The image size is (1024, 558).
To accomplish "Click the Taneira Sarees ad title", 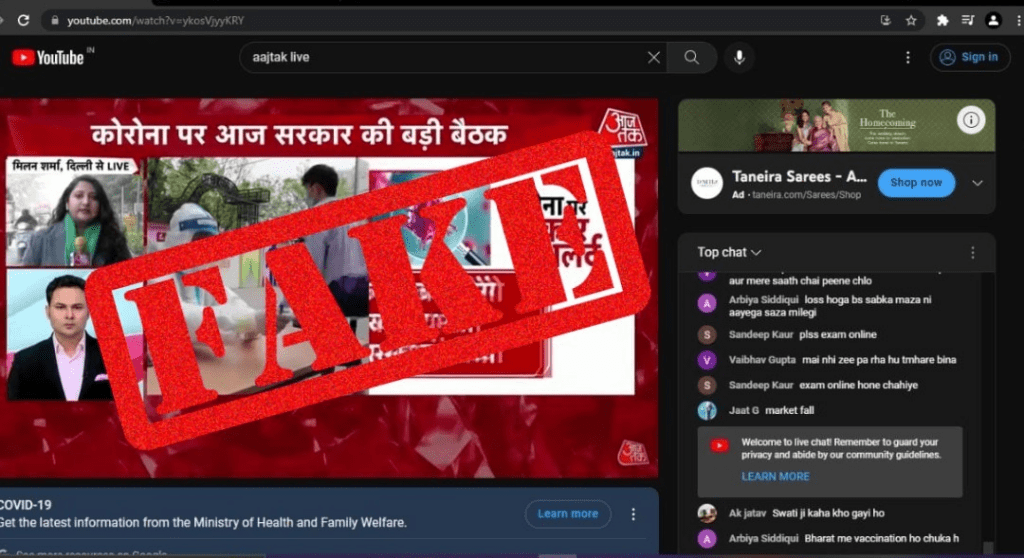I will click(x=799, y=176).
